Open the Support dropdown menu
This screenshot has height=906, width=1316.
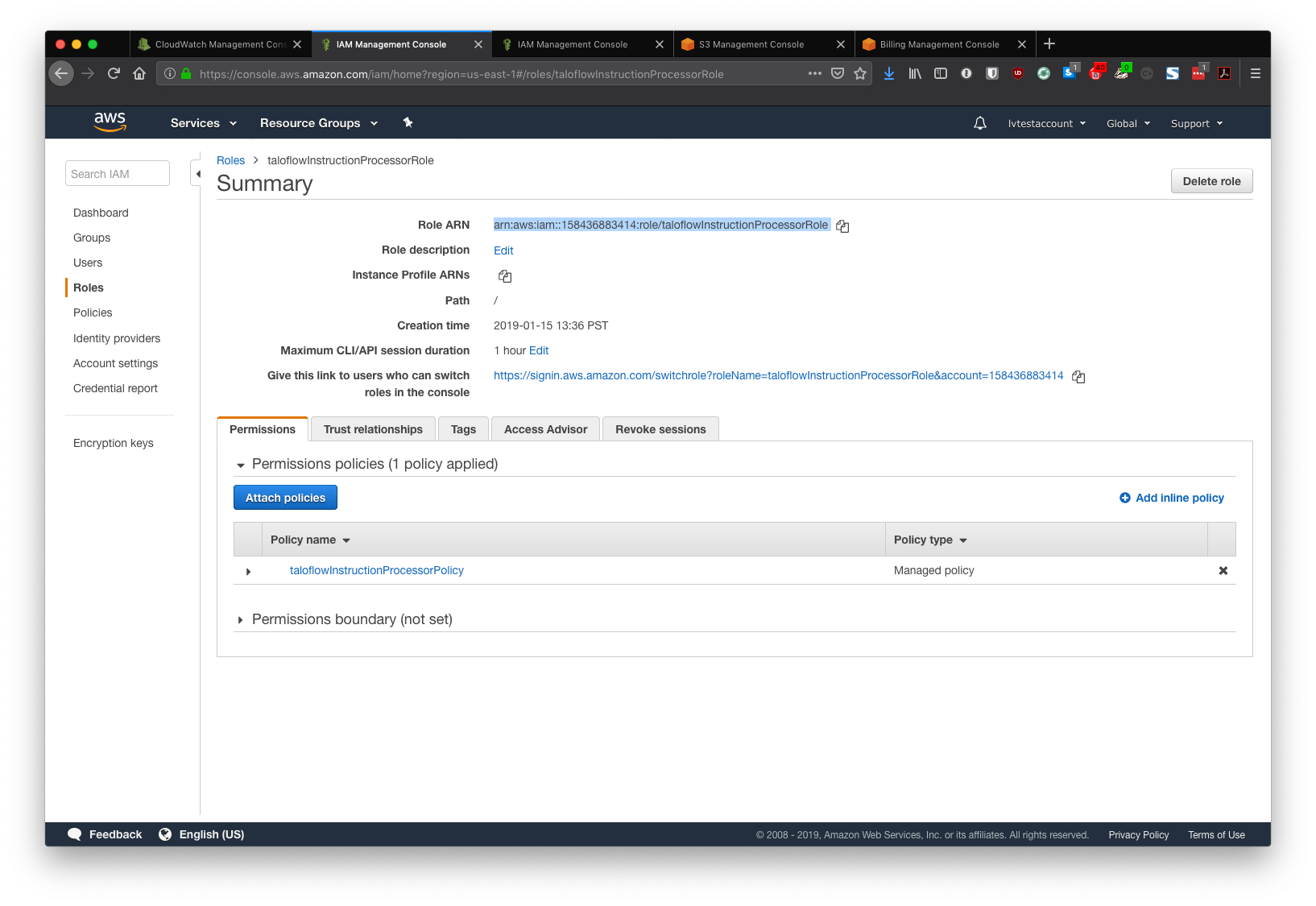point(1197,123)
